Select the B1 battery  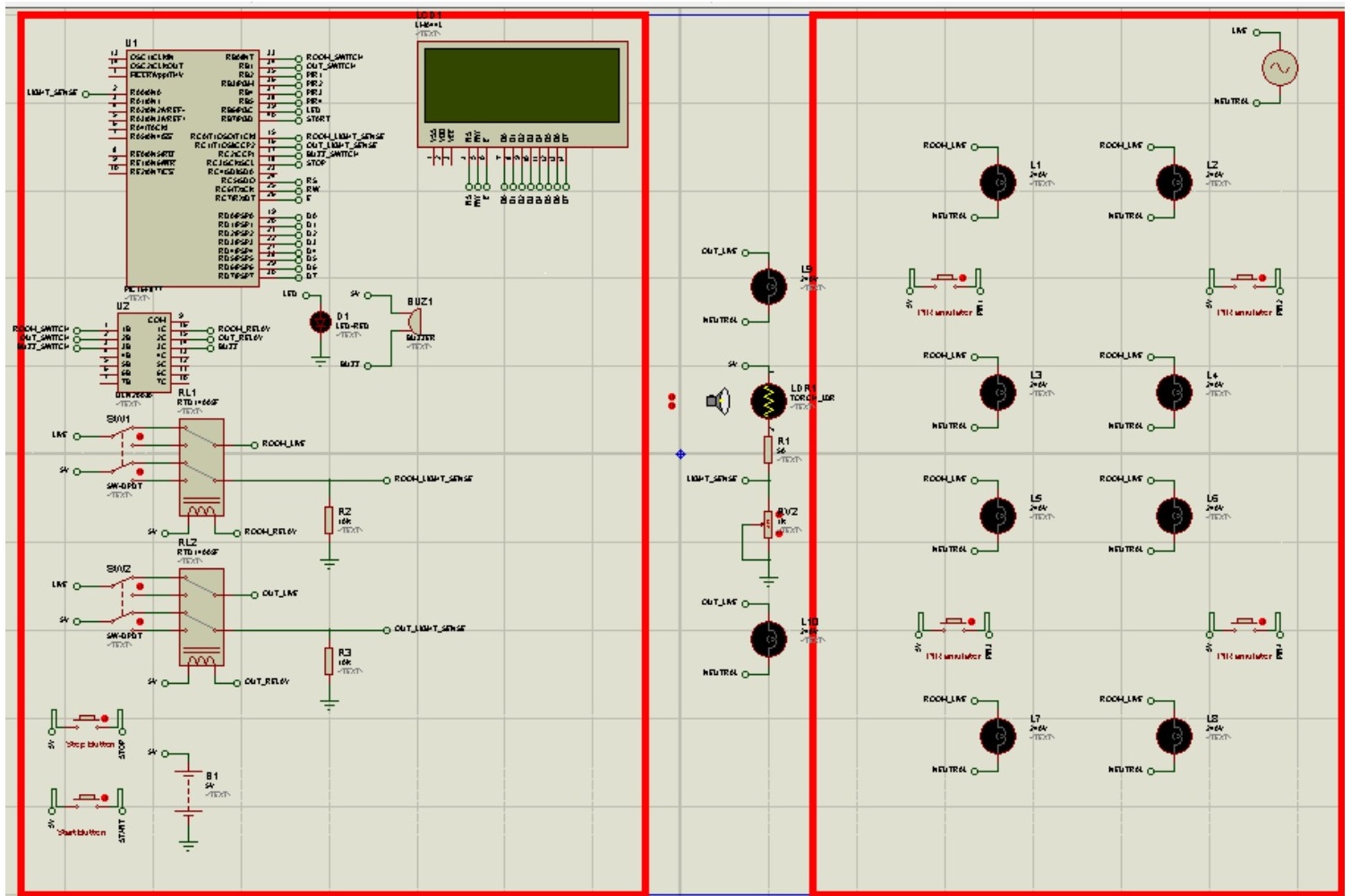tap(188, 792)
